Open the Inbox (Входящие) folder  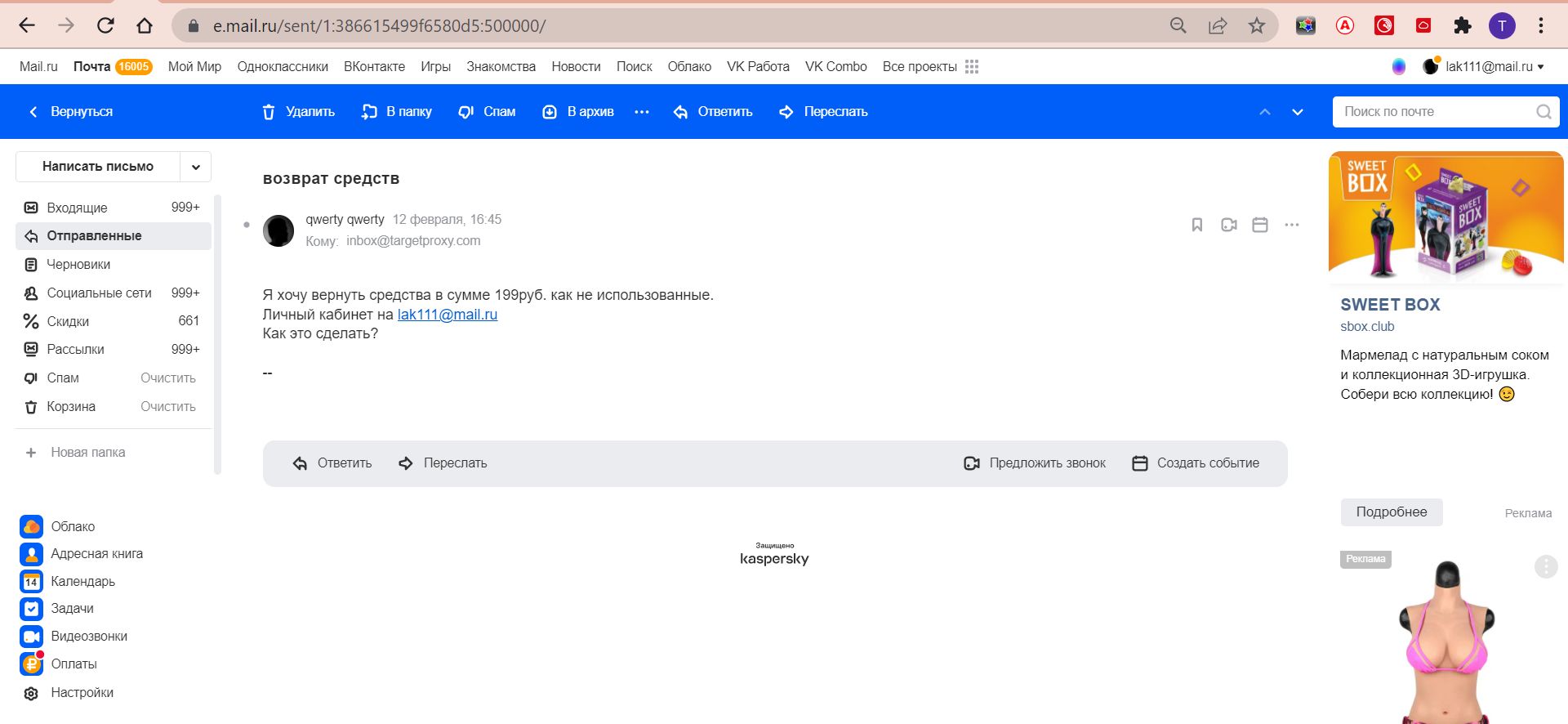[x=77, y=208]
